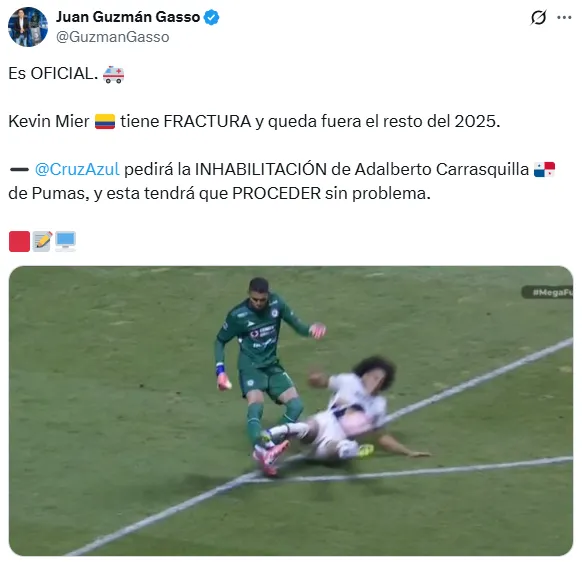Viewport: 585px width, 566px height.
Task: Follow the @CruzAzul mention link
Action: click(77, 169)
